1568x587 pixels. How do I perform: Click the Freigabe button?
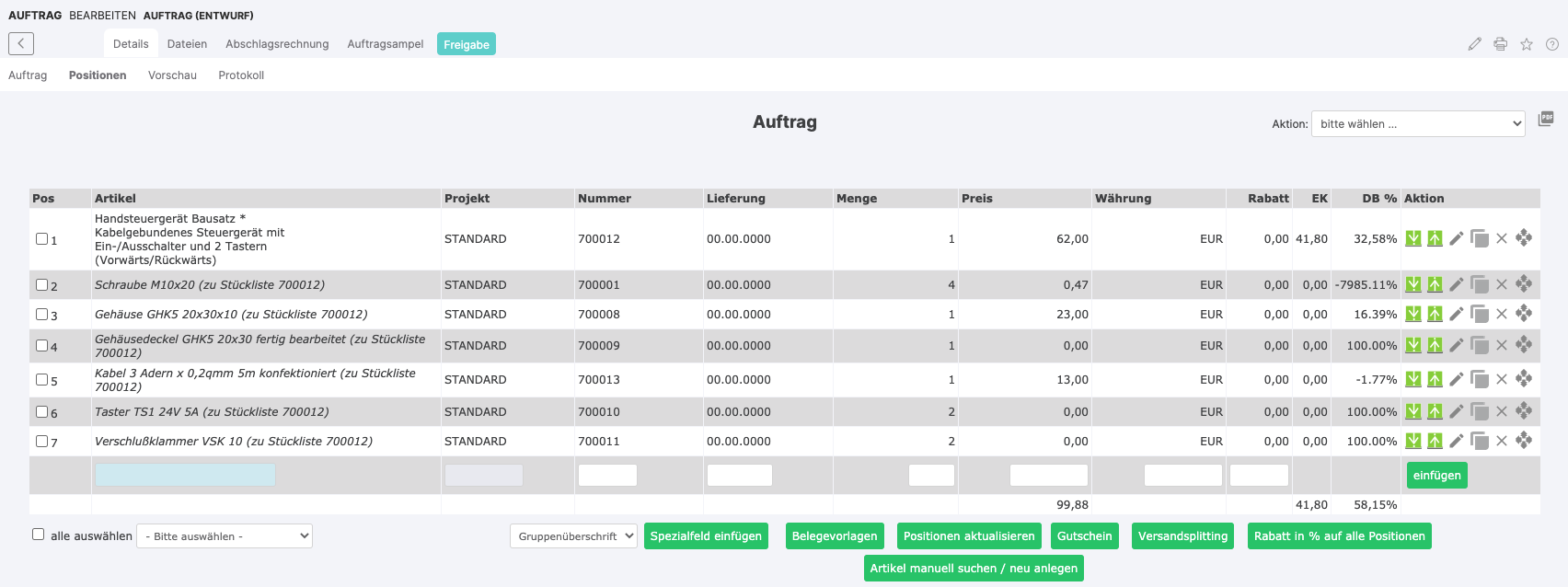(x=466, y=44)
